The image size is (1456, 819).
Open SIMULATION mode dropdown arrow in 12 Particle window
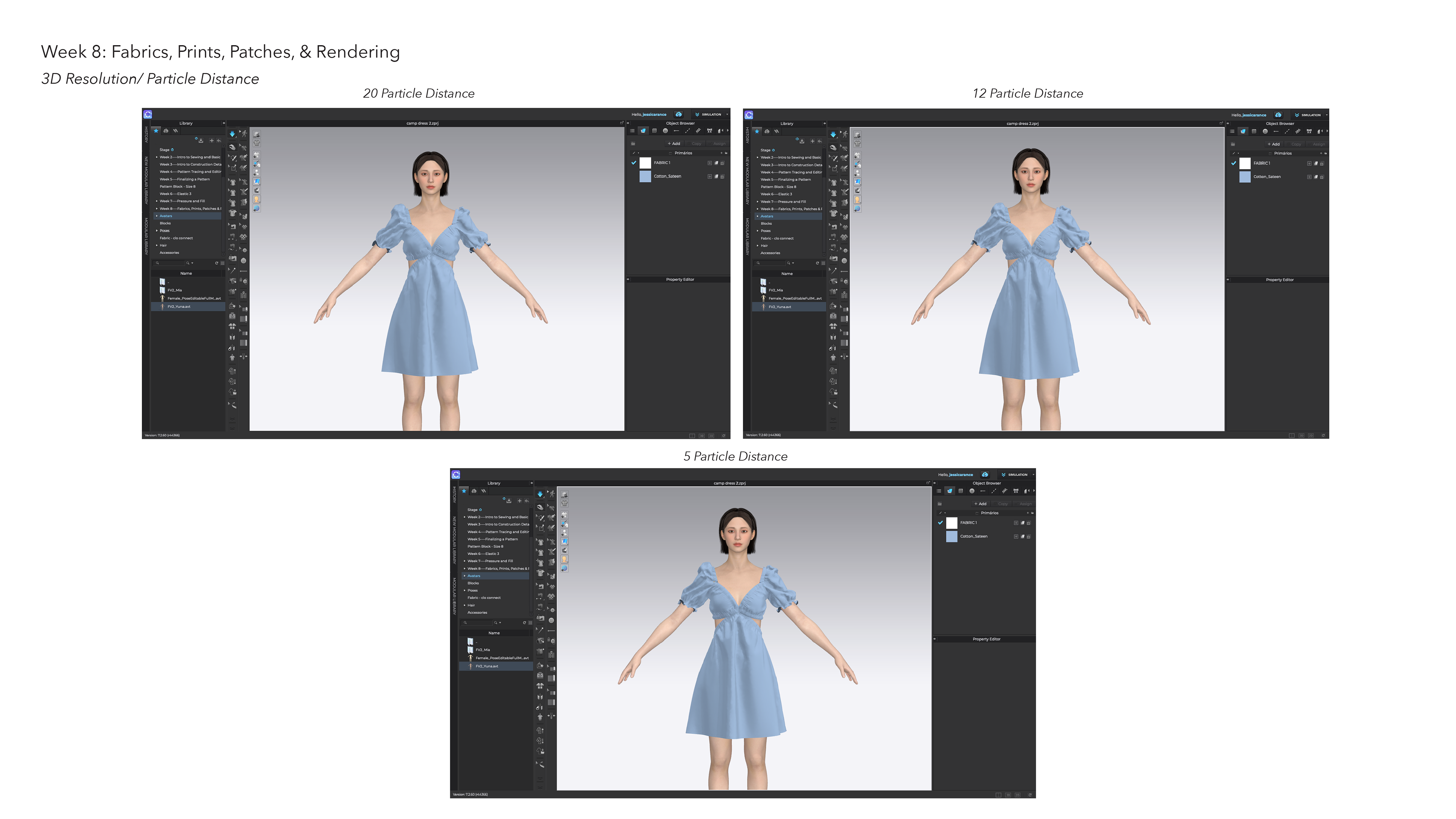click(1327, 115)
